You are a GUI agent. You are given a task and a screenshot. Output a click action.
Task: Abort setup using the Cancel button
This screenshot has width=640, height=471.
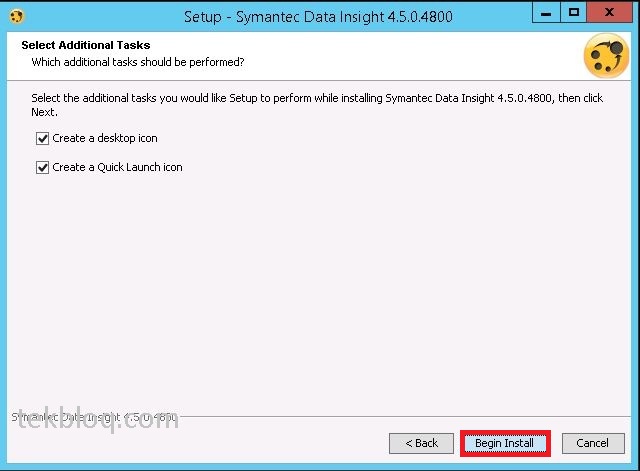pos(593,443)
